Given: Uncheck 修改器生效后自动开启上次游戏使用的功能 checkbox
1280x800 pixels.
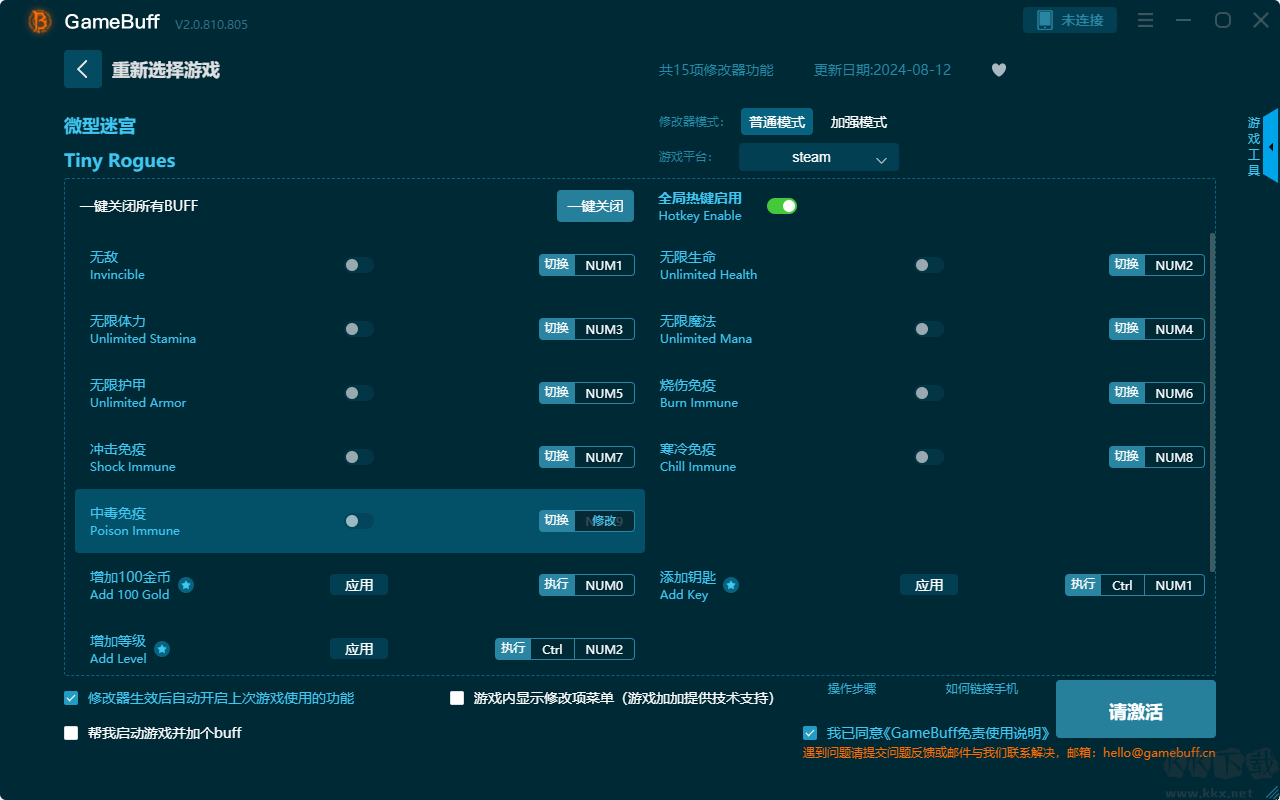Looking at the screenshot, I should pos(71,698).
